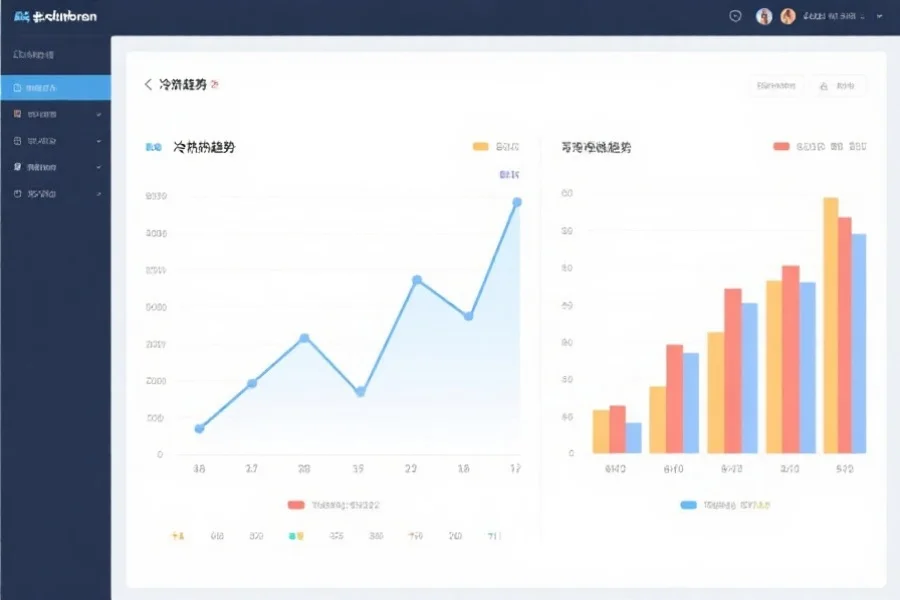900x600 pixels.
Task: Open the message bubble icon in top bar
Action: [x=736, y=16]
